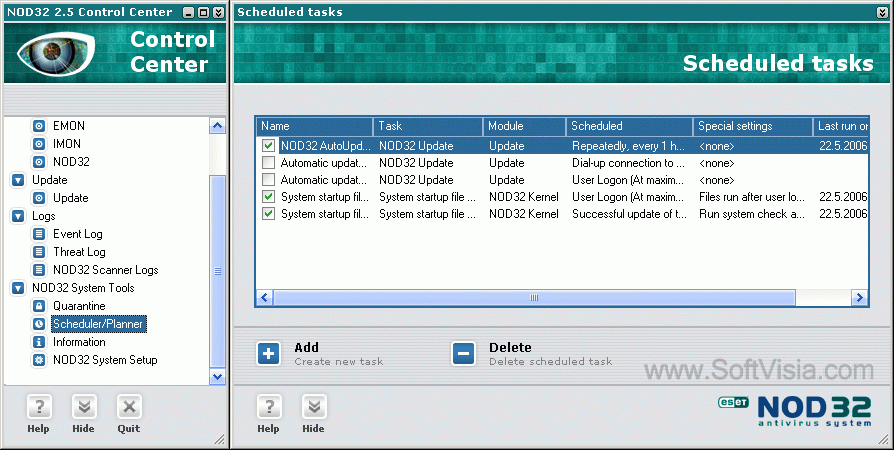Open the IMON module icon
The height and width of the screenshot is (450, 894).
(39, 144)
